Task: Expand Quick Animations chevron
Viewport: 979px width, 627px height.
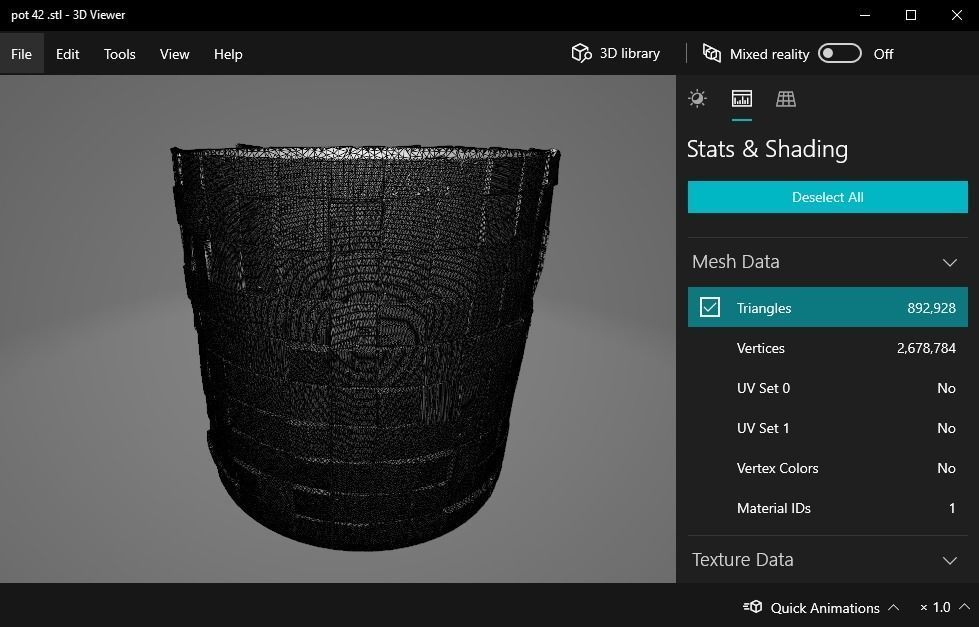Action: pyautogui.click(x=893, y=607)
